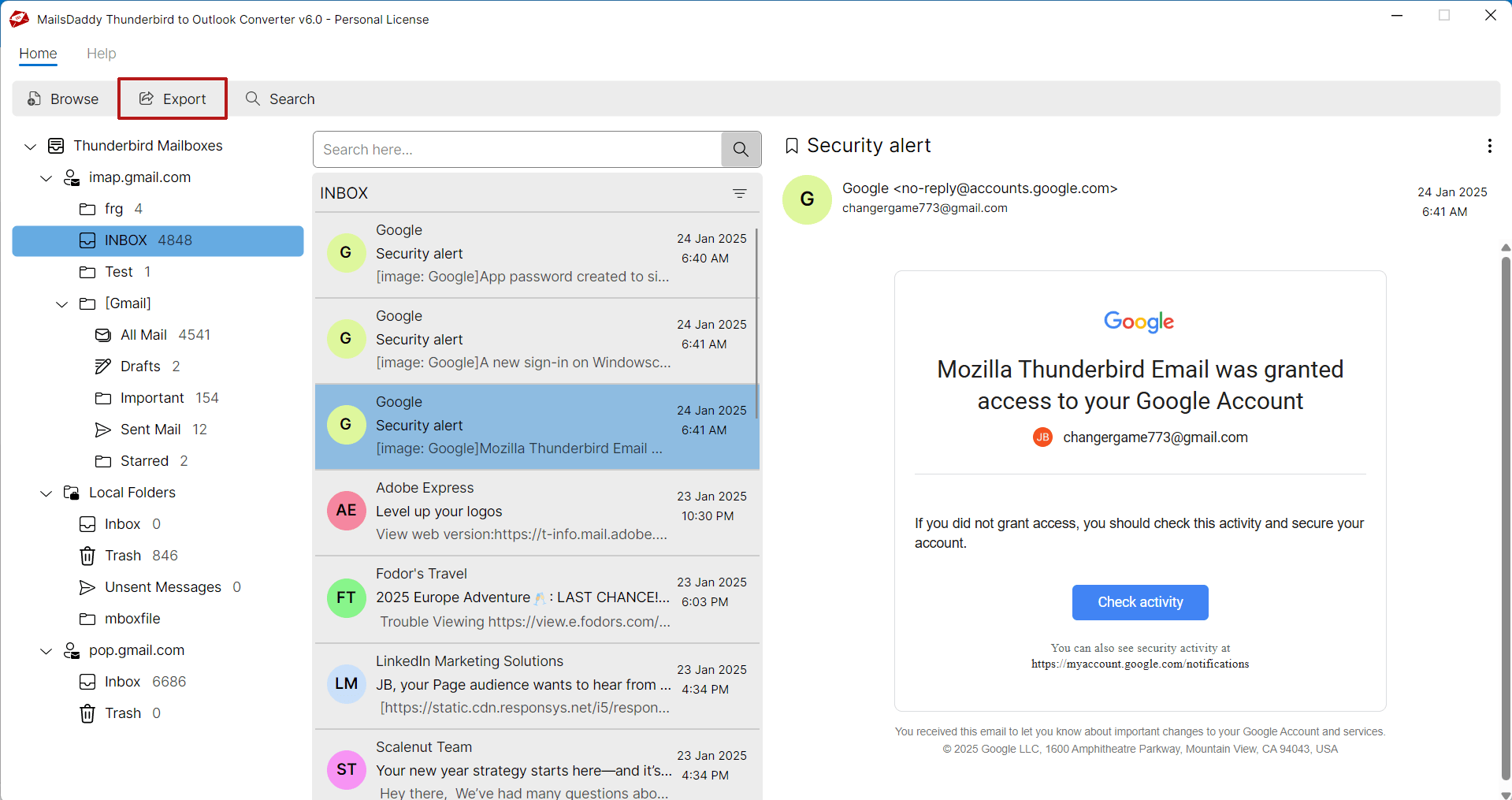Open the myaccount.google.com notifications link
The height and width of the screenshot is (800, 1512).
coord(1139,664)
